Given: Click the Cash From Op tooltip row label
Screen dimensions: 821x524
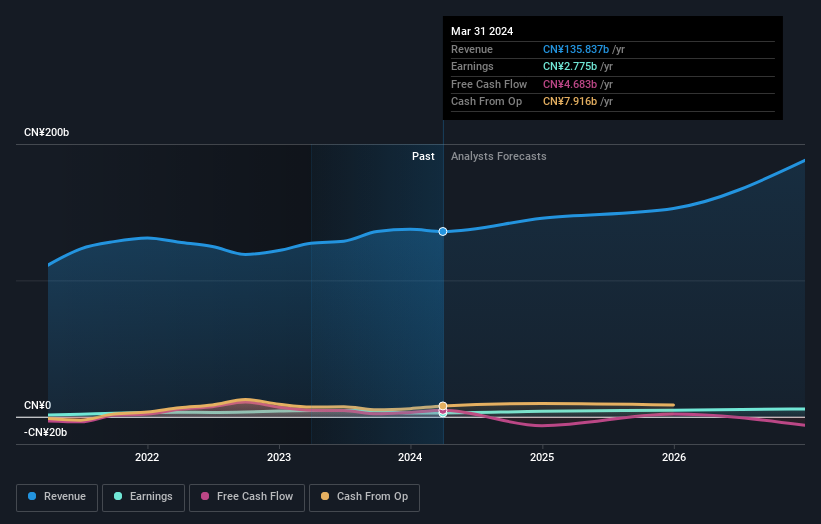Looking at the screenshot, I should click(486, 102).
